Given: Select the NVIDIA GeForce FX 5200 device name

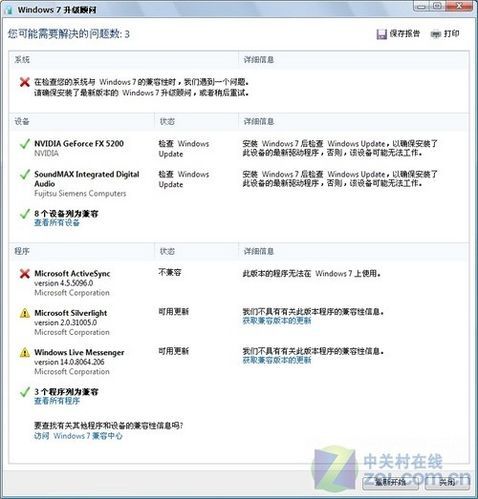Looking at the screenshot, I should click(79, 144).
